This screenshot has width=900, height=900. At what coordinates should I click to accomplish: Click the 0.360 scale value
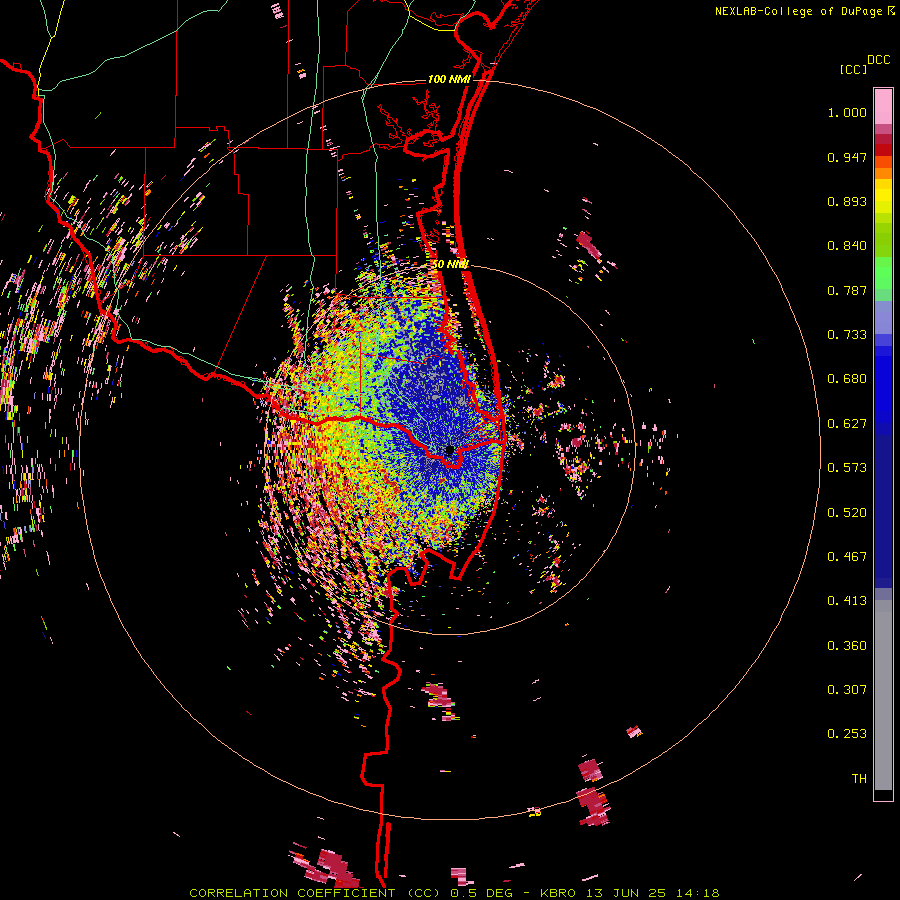coord(847,646)
